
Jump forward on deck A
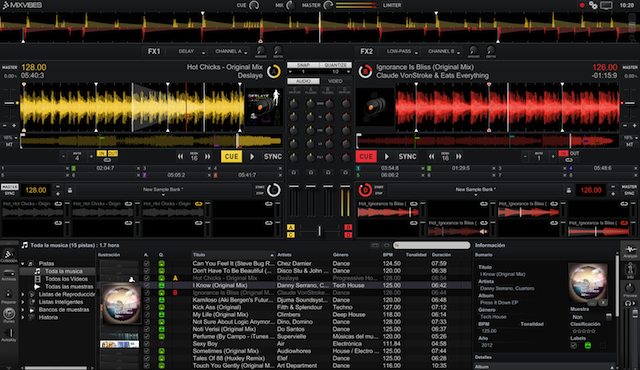(x=208, y=157)
